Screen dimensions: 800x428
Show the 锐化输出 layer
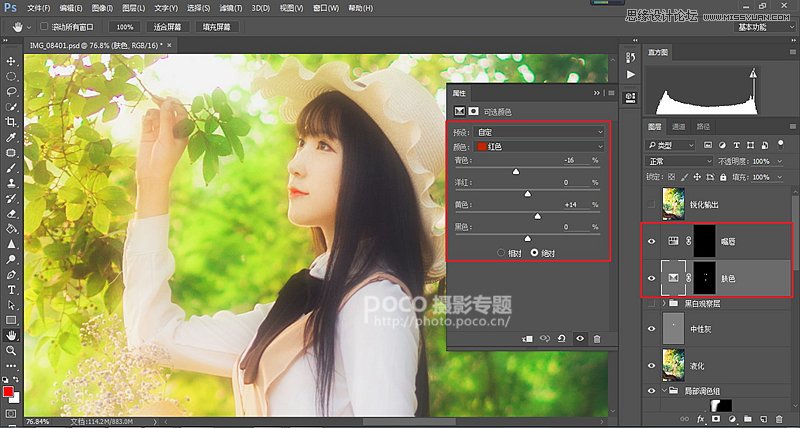(651, 205)
